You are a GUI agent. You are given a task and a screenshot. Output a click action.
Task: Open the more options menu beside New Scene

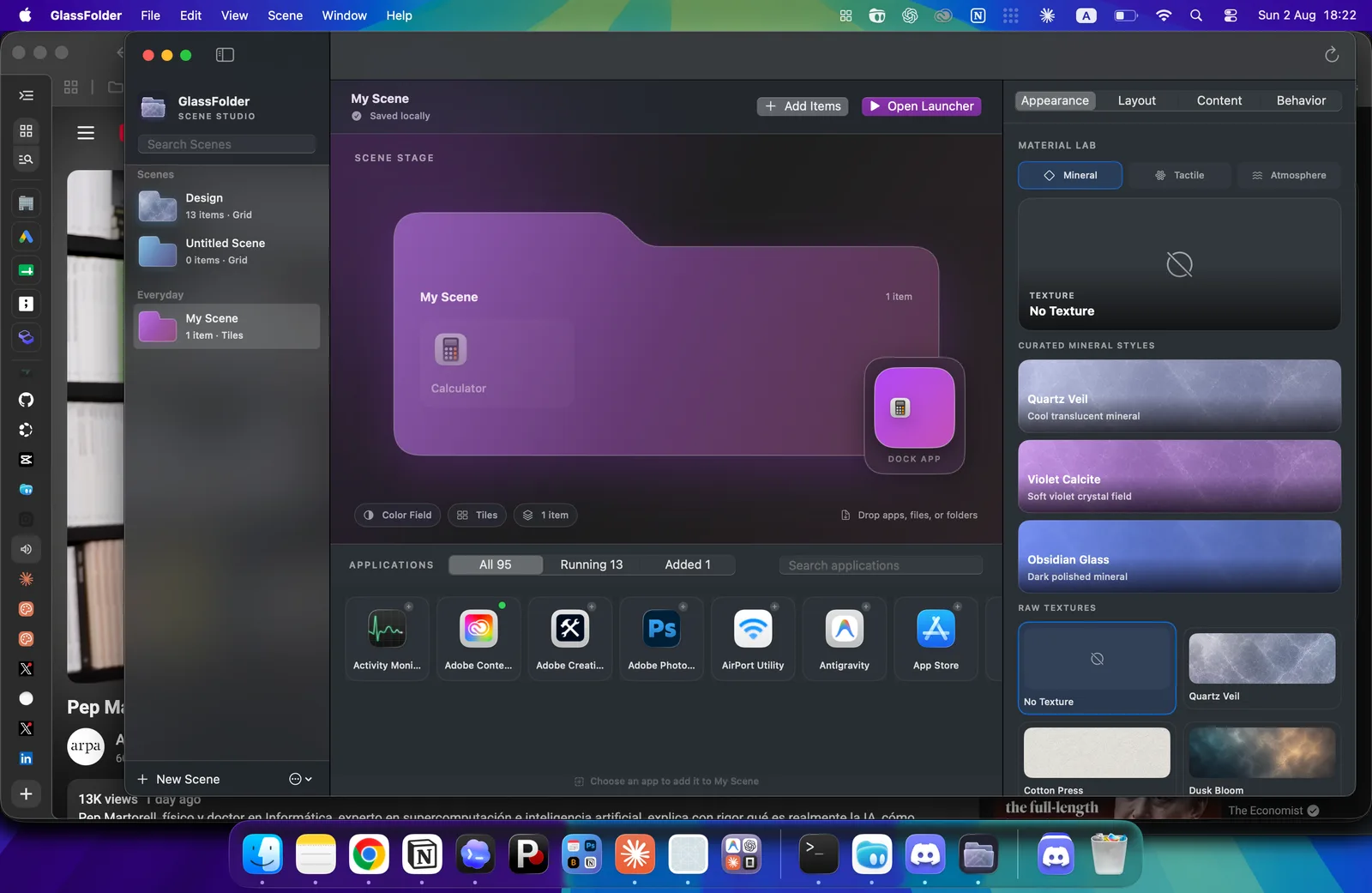click(x=300, y=779)
